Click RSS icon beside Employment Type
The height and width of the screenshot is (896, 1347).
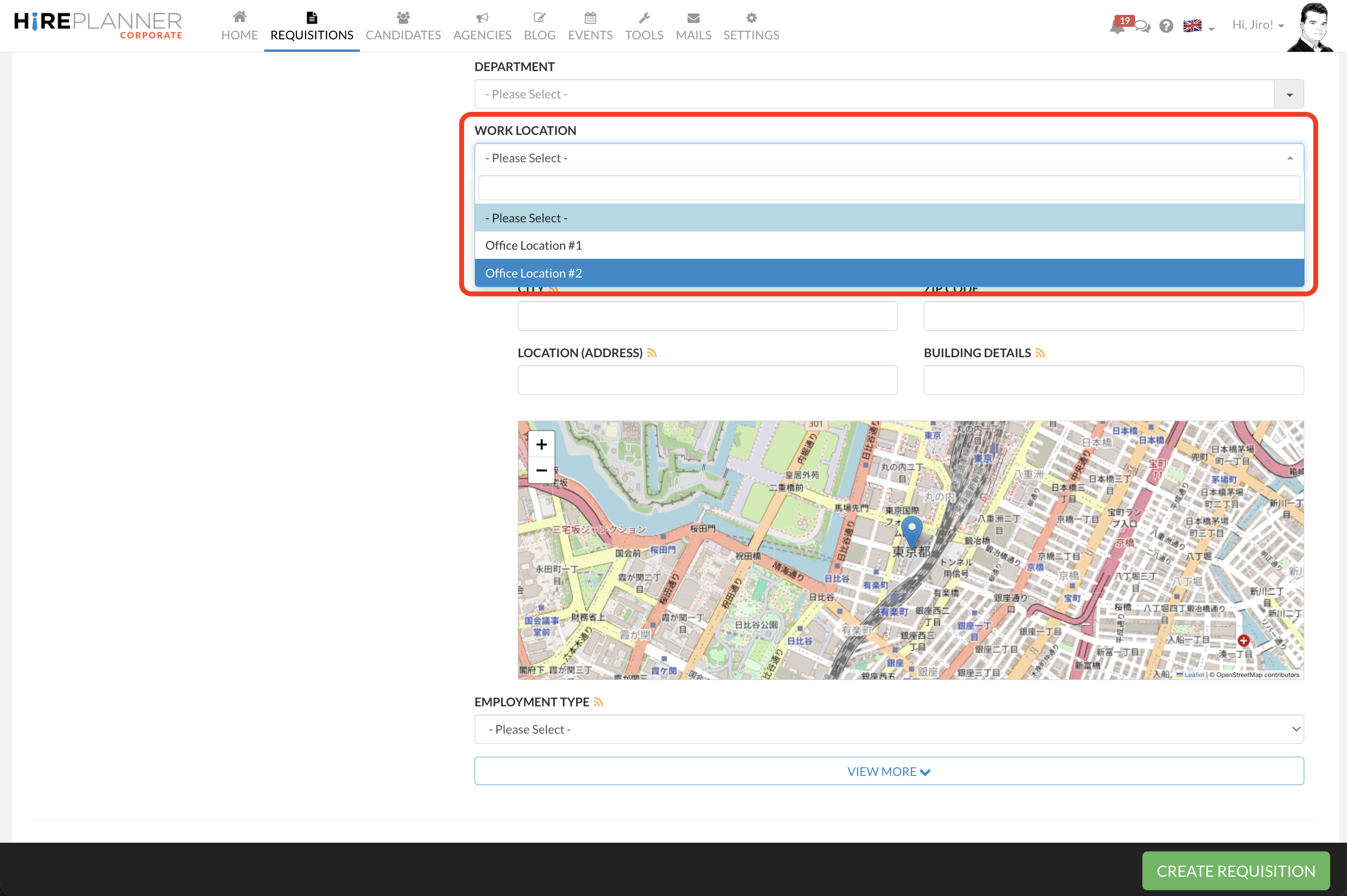click(x=598, y=702)
